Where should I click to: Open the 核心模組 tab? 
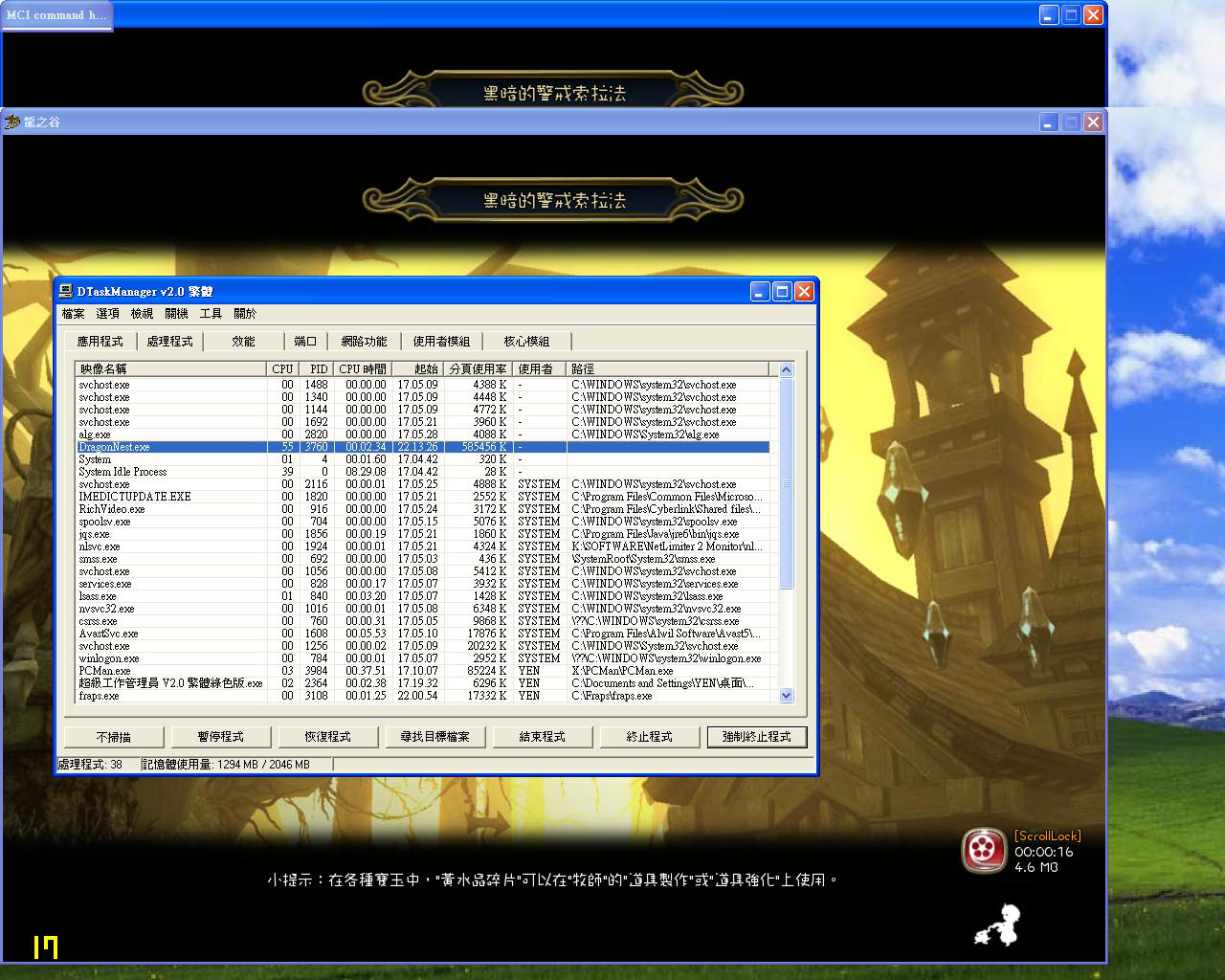click(526, 342)
